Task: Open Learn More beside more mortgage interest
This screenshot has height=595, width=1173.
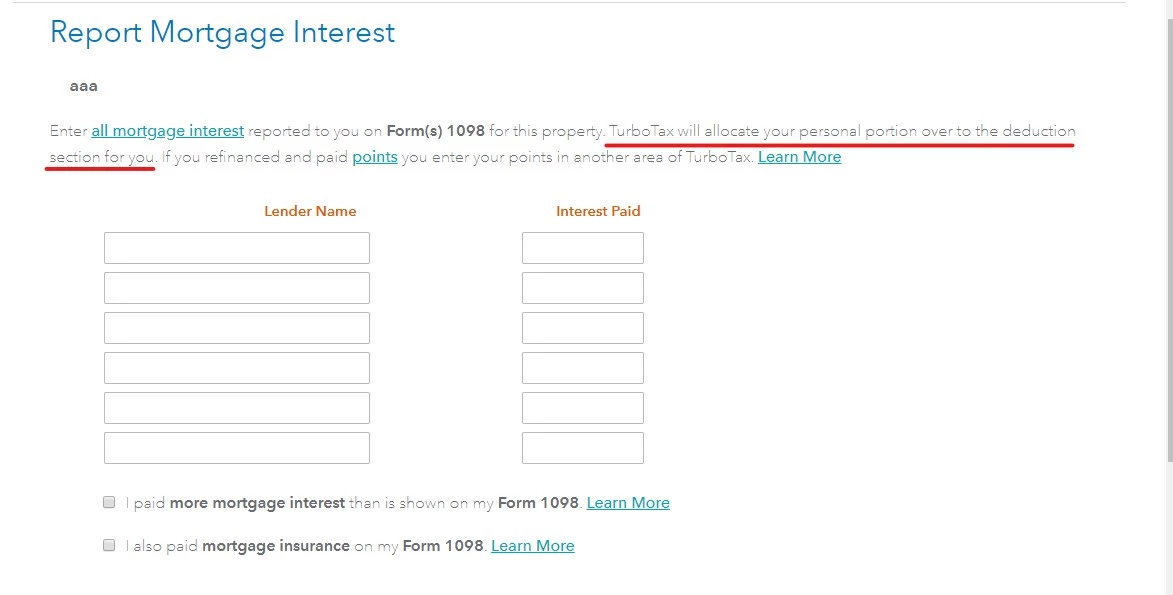Action: (x=628, y=503)
